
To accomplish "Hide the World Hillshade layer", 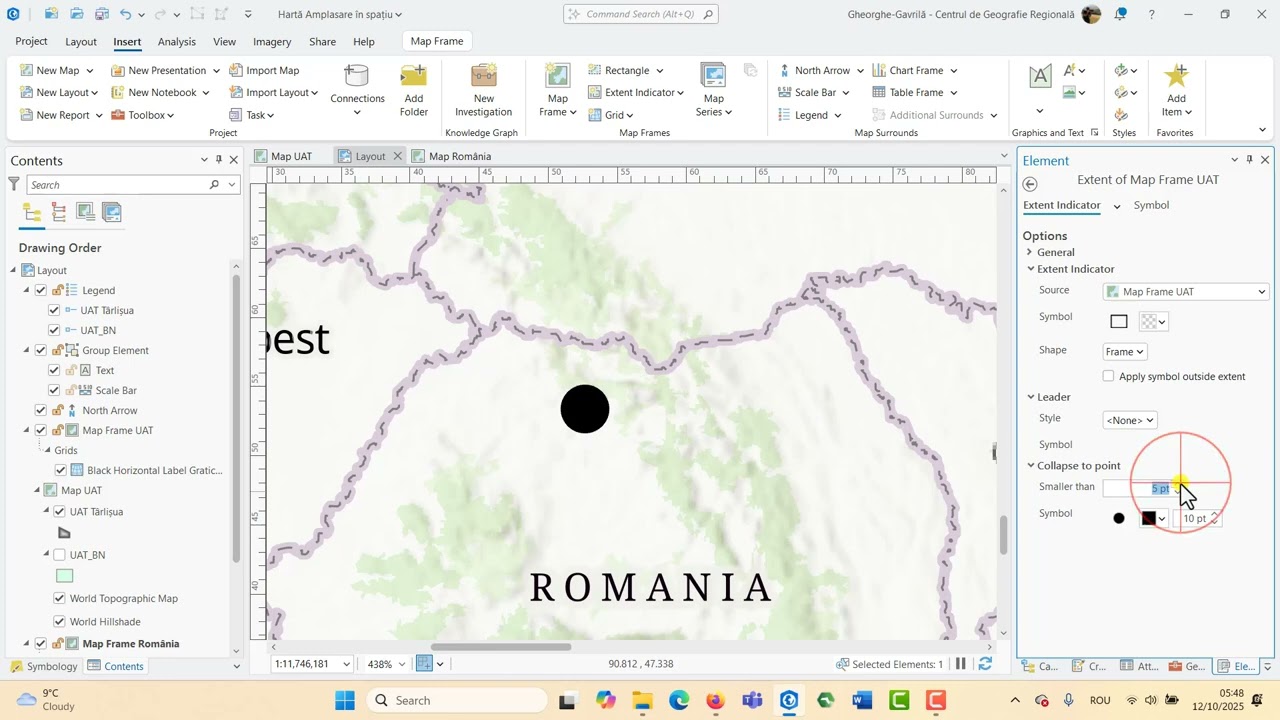I will pyautogui.click(x=59, y=622).
